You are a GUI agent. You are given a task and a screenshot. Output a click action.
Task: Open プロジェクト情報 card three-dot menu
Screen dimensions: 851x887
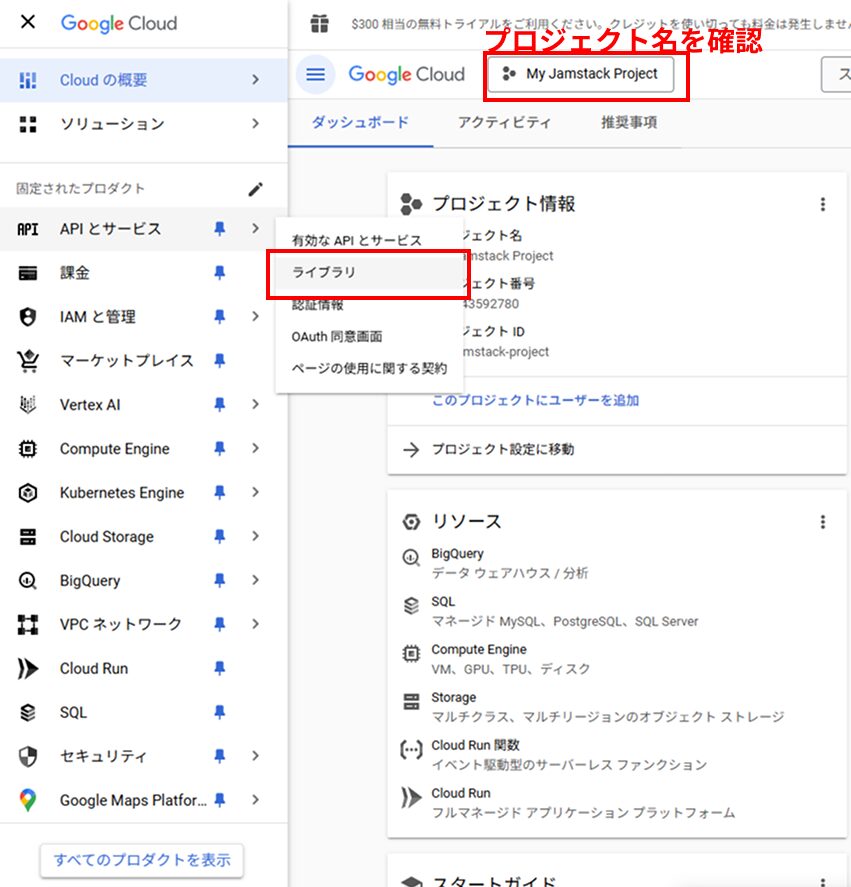click(823, 204)
